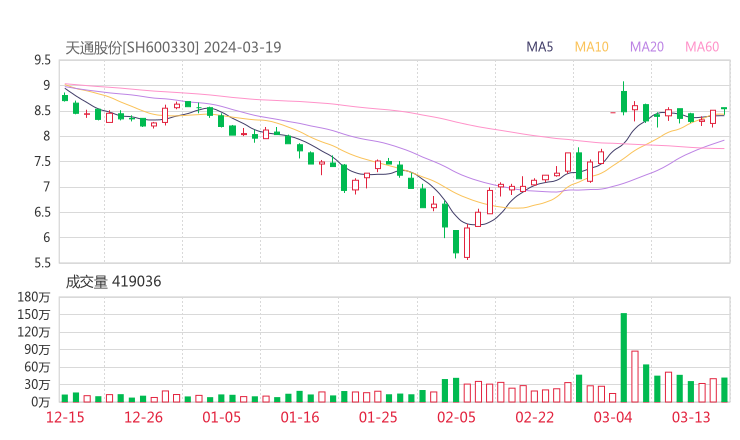Click the MA20 legend label

pyautogui.click(x=647, y=47)
